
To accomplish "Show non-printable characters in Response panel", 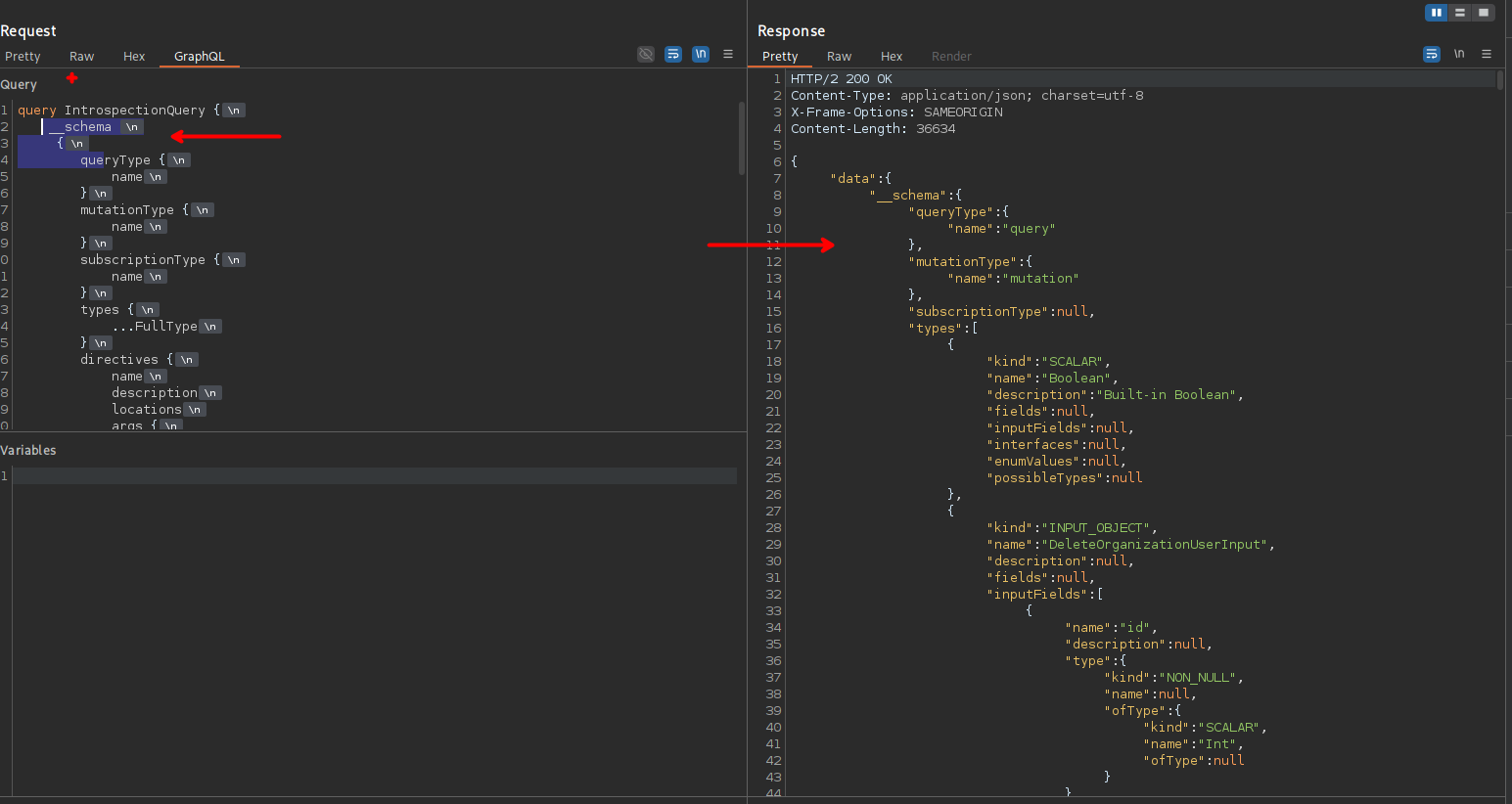I will pos(1459,55).
